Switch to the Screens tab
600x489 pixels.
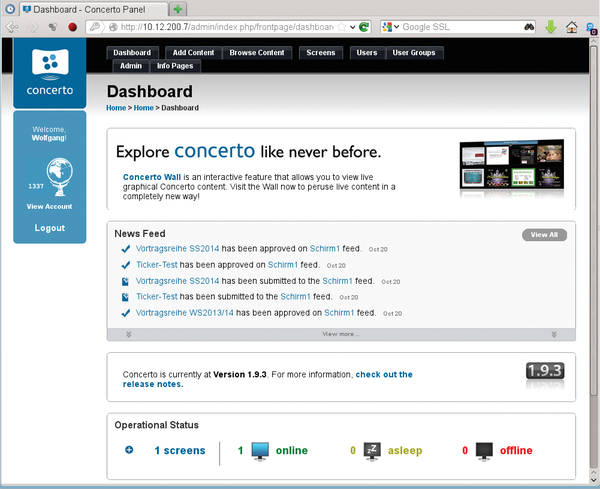(320, 53)
